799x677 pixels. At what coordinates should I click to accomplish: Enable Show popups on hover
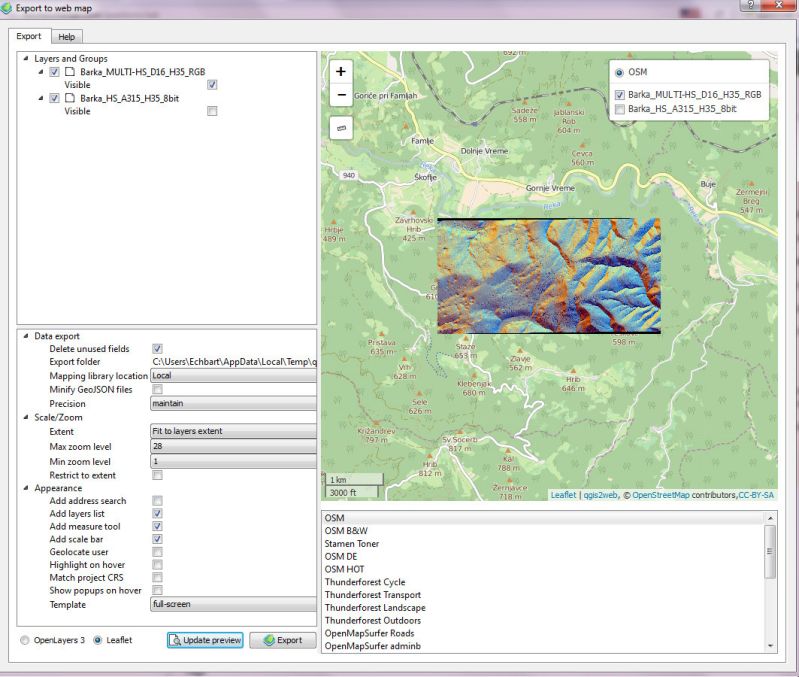pyautogui.click(x=157, y=590)
